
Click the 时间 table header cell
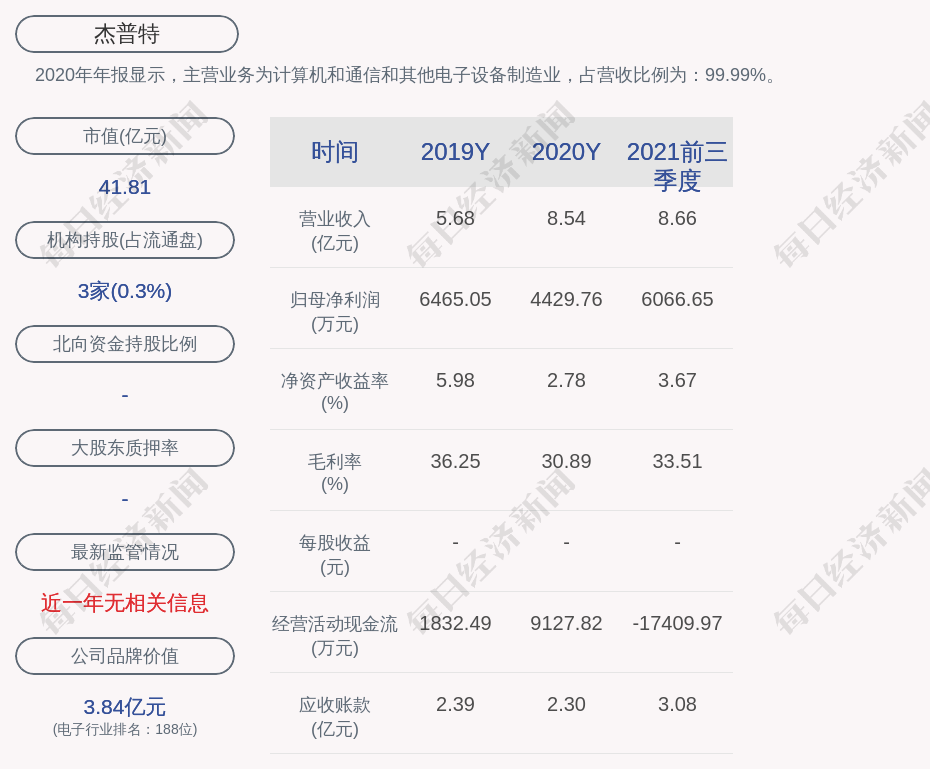pos(335,152)
